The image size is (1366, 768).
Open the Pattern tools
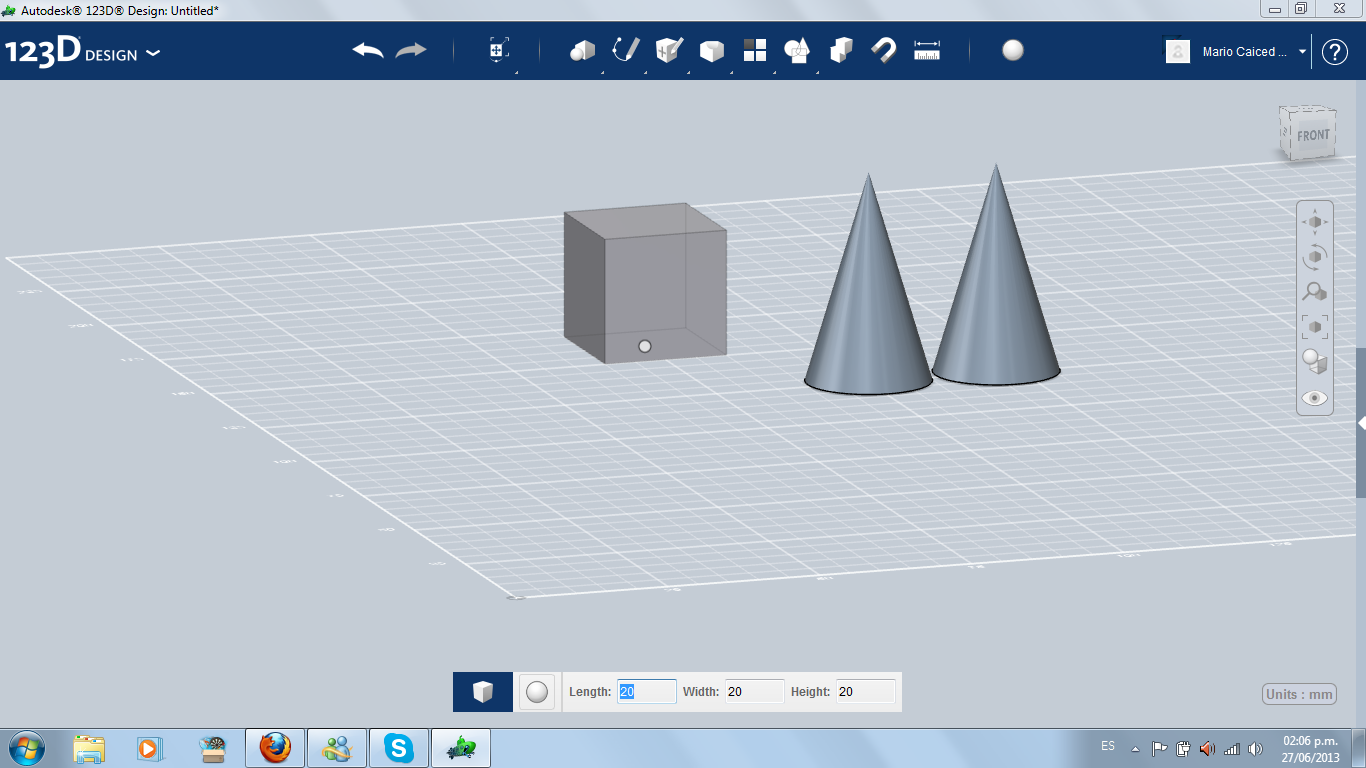[754, 50]
